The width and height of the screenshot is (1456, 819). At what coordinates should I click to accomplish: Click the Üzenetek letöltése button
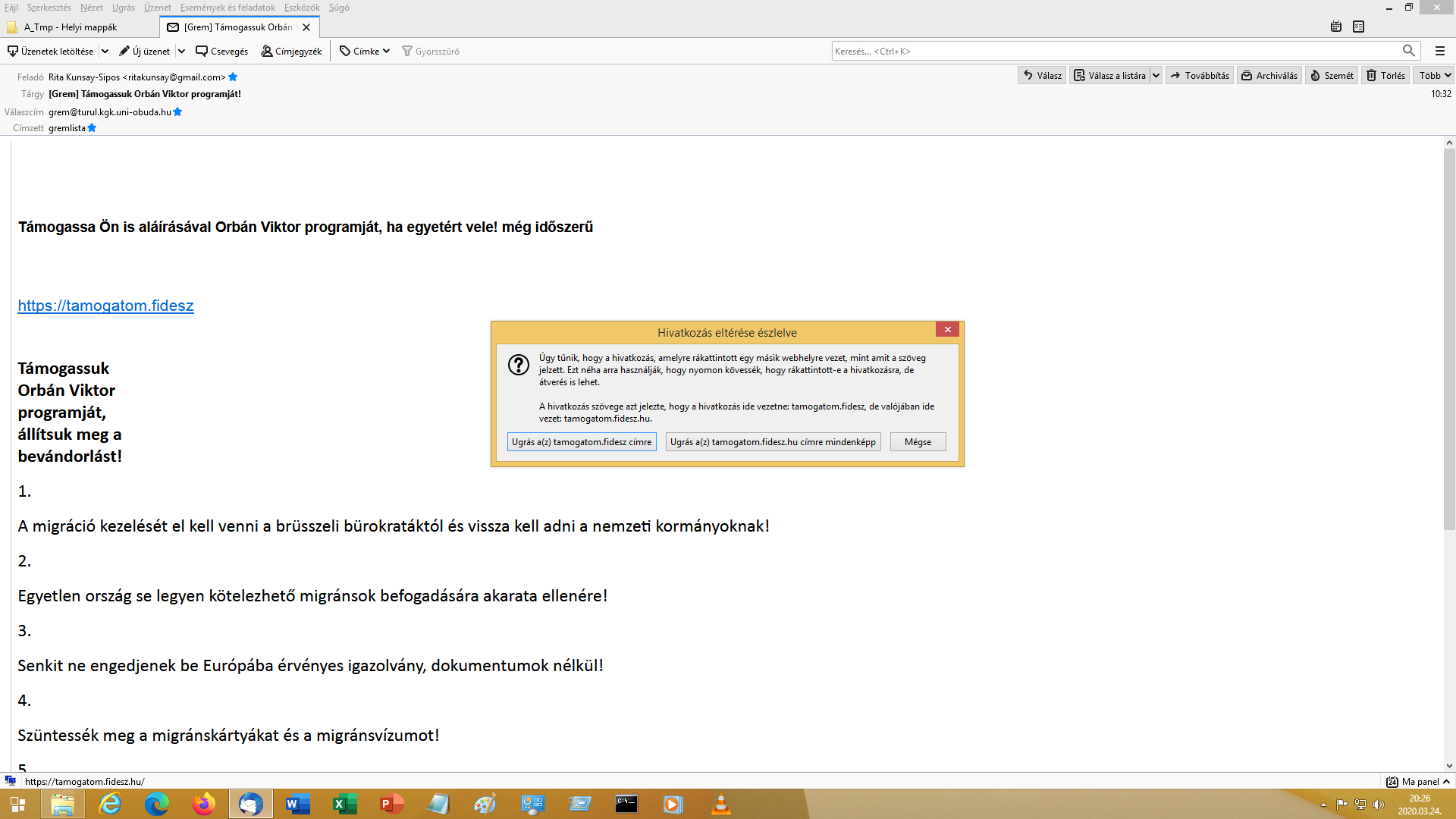(x=51, y=51)
